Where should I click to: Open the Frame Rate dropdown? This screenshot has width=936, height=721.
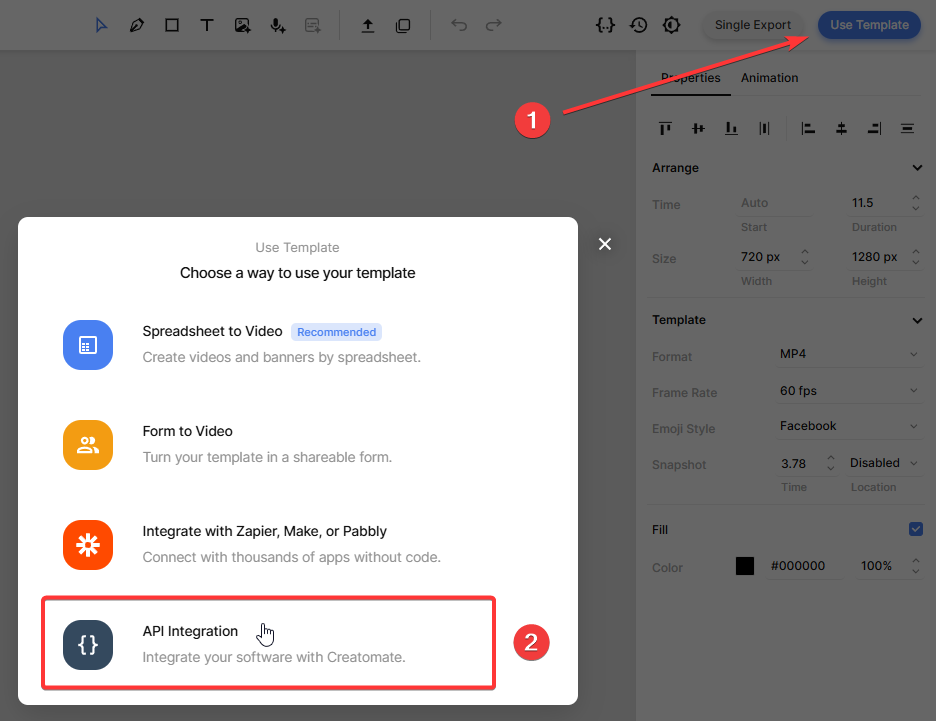(x=848, y=391)
